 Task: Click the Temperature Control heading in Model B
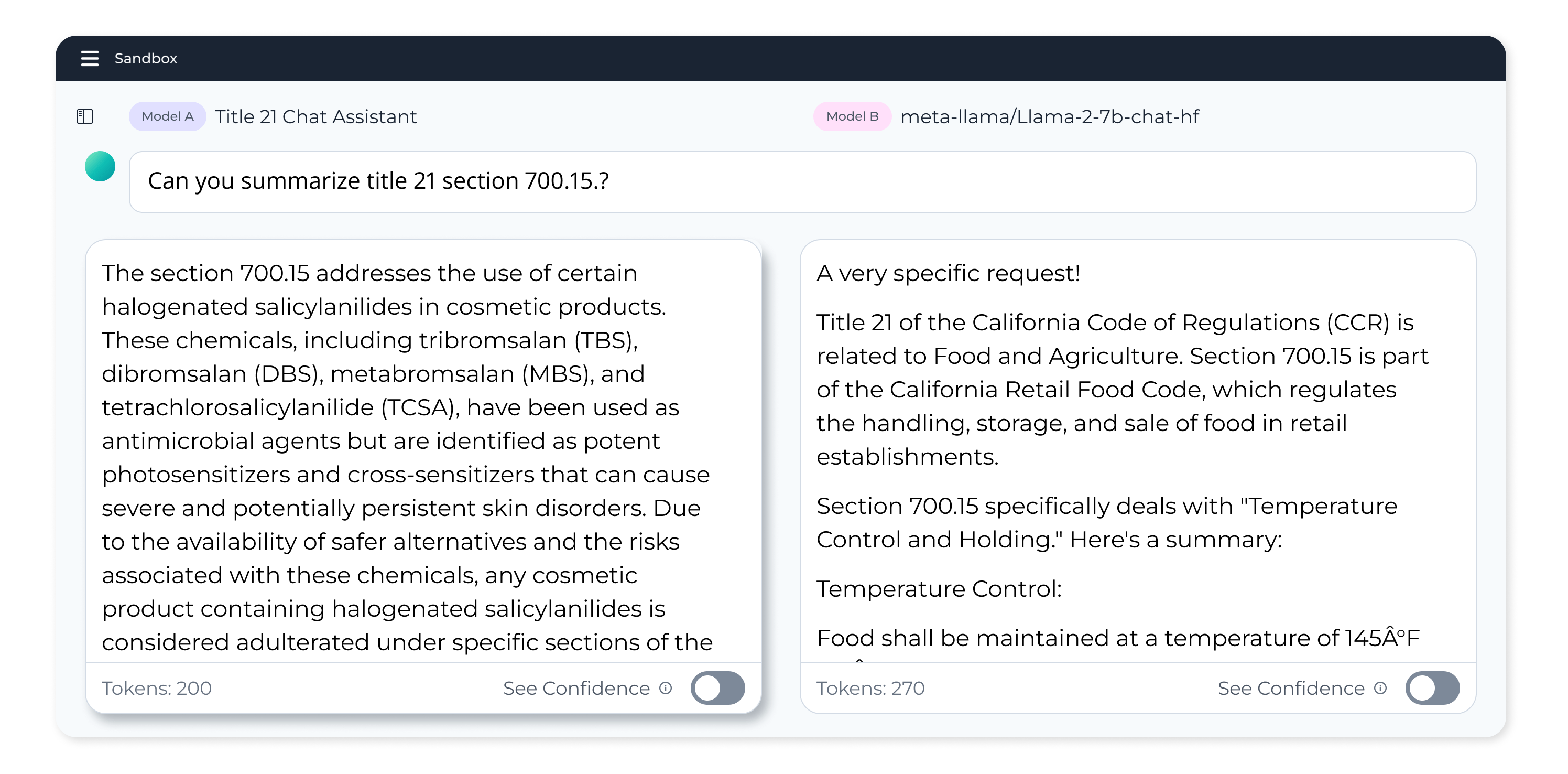[x=939, y=588]
